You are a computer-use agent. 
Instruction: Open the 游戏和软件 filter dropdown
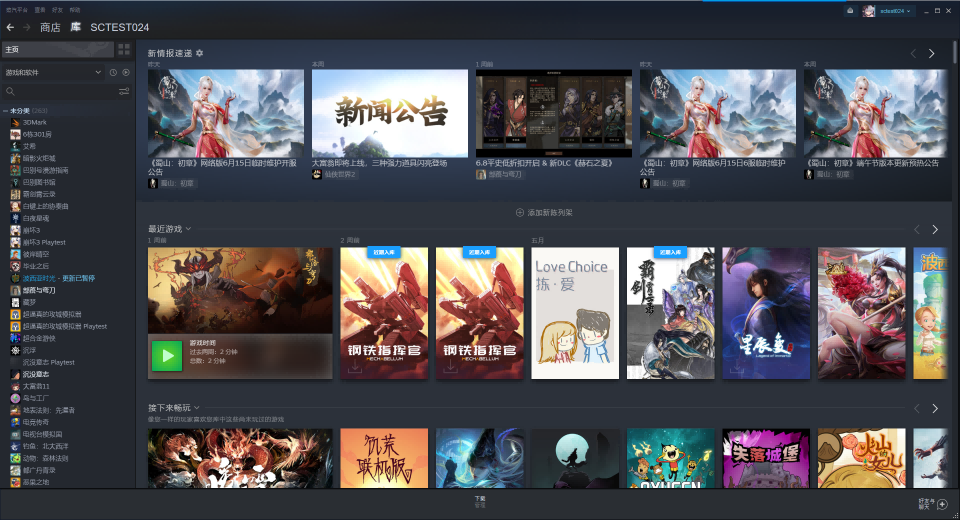pos(53,72)
